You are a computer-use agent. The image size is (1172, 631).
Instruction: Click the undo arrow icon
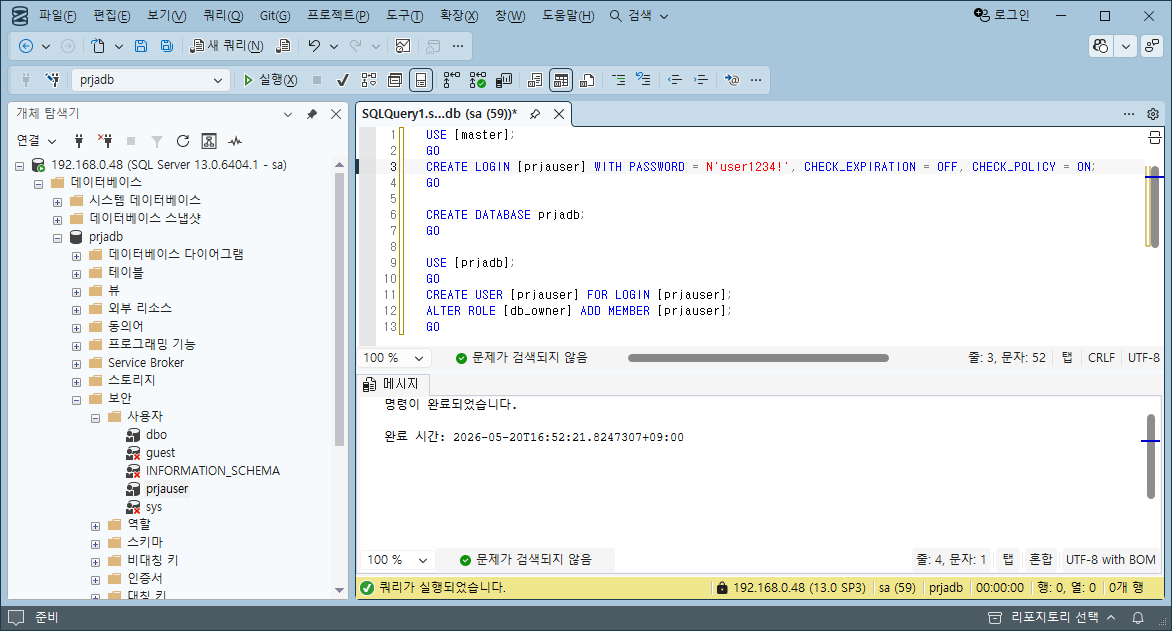coord(314,46)
